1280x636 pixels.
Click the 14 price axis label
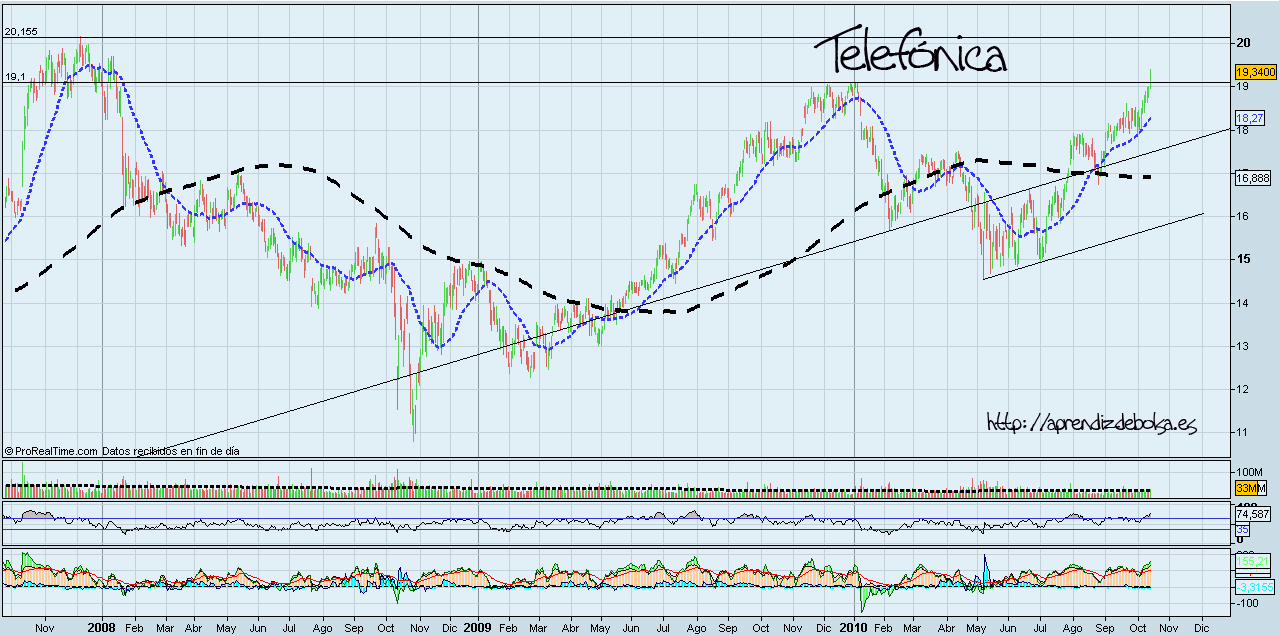(x=1245, y=303)
